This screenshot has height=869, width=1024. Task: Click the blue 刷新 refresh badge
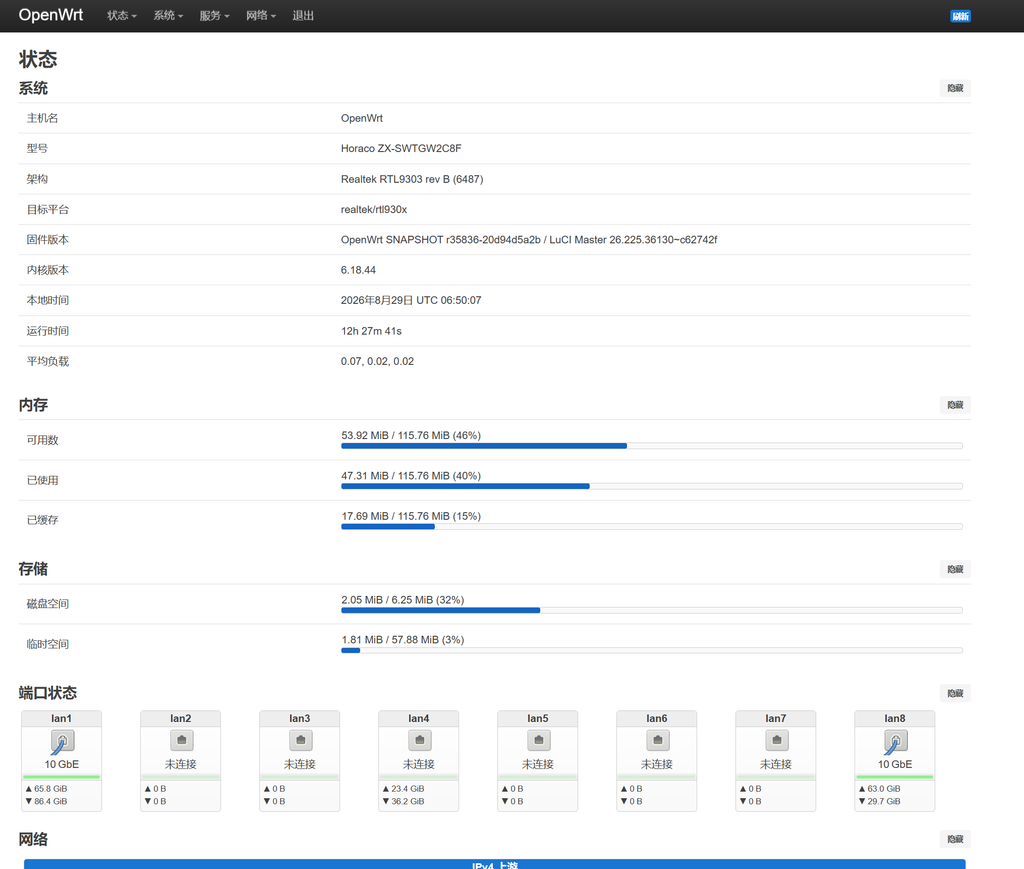point(960,16)
